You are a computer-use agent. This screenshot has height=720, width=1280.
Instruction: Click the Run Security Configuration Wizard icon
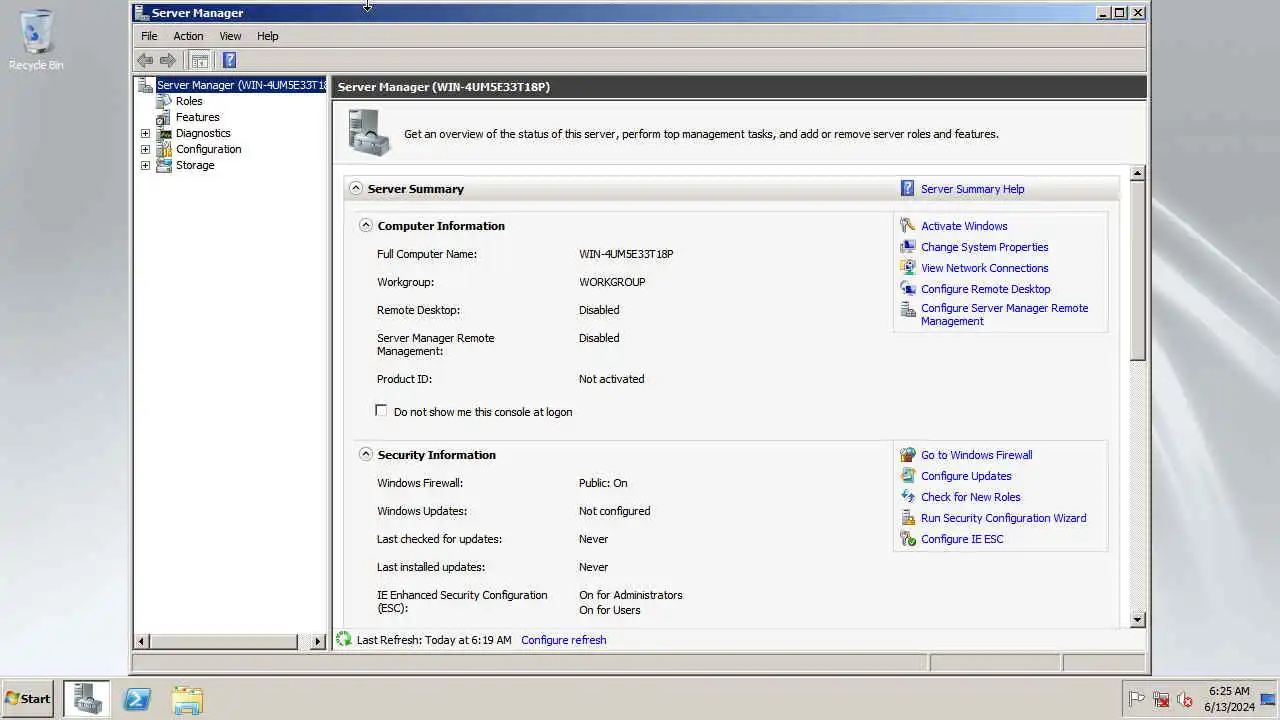[x=907, y=518]
